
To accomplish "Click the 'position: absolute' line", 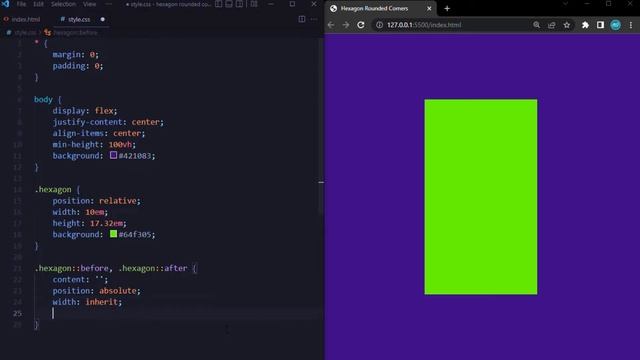I will (x=96, y=291).
